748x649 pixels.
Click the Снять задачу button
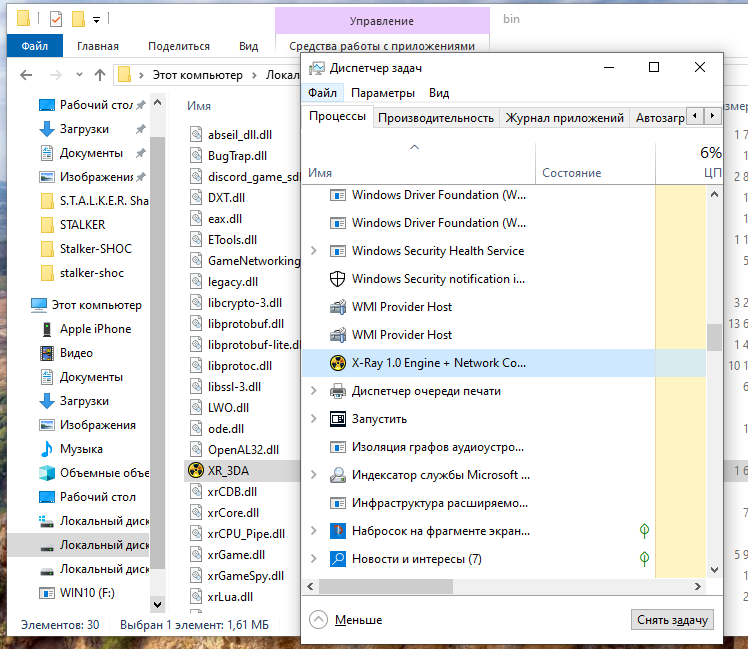point(673,620)
